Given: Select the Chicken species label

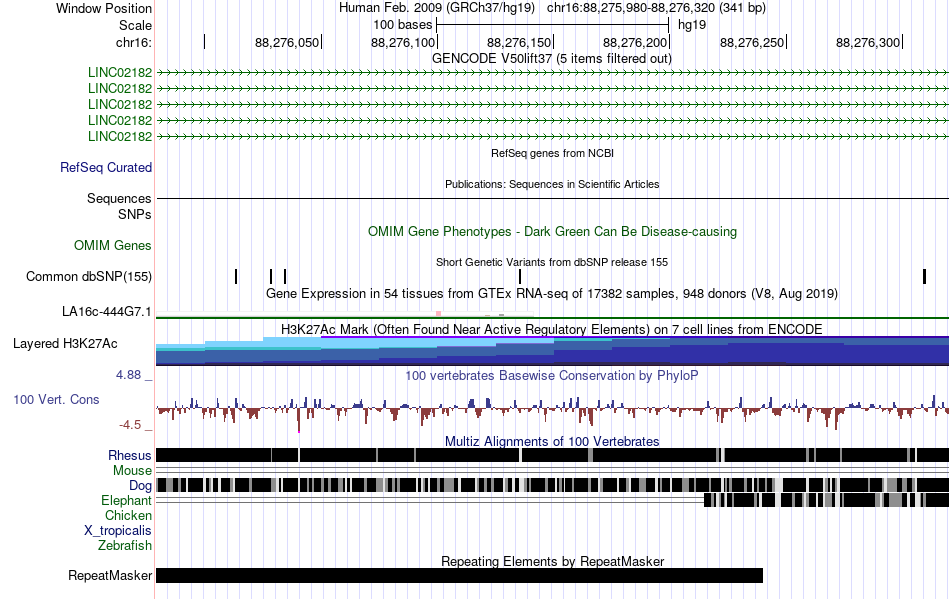Looking at the screenshot, I should pos(128,515).
